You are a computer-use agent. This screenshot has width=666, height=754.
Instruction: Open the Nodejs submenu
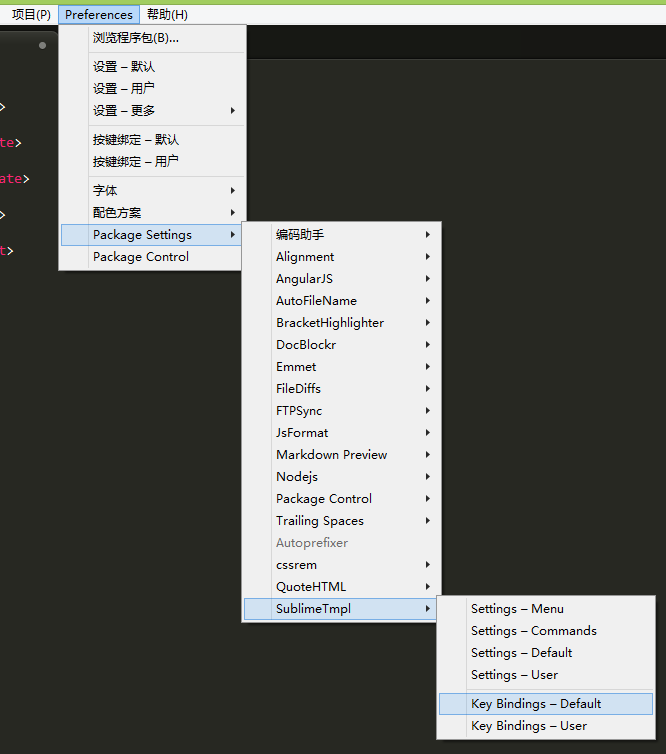coord(341,477)
